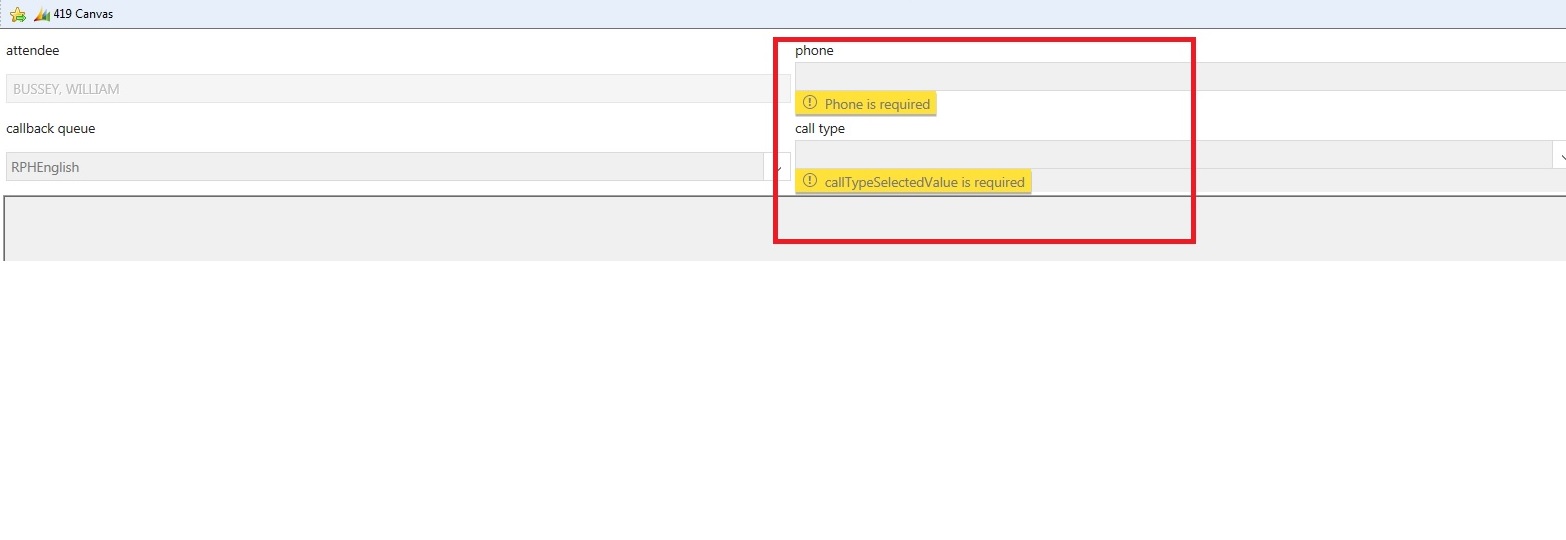The height and width of the screenshot is (540, 1566).
Task: Click the RPHEnglish callback queue combo box
Action: pos(384,167)
